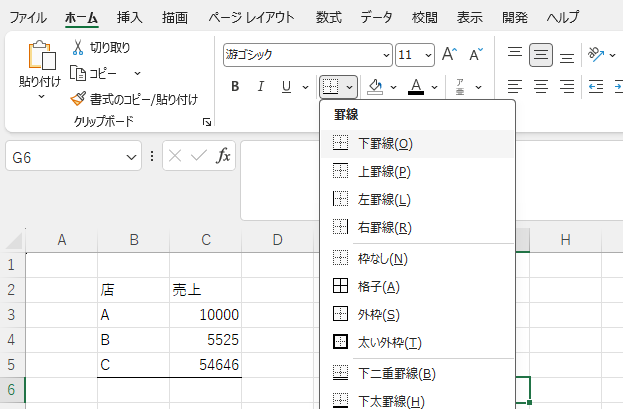Choose 上罫線(P) from the borders menu

tap(418, 172)
